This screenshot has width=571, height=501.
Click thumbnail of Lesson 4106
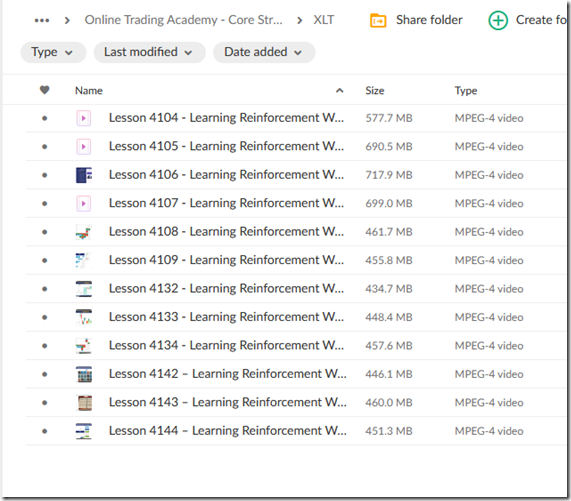84,175
